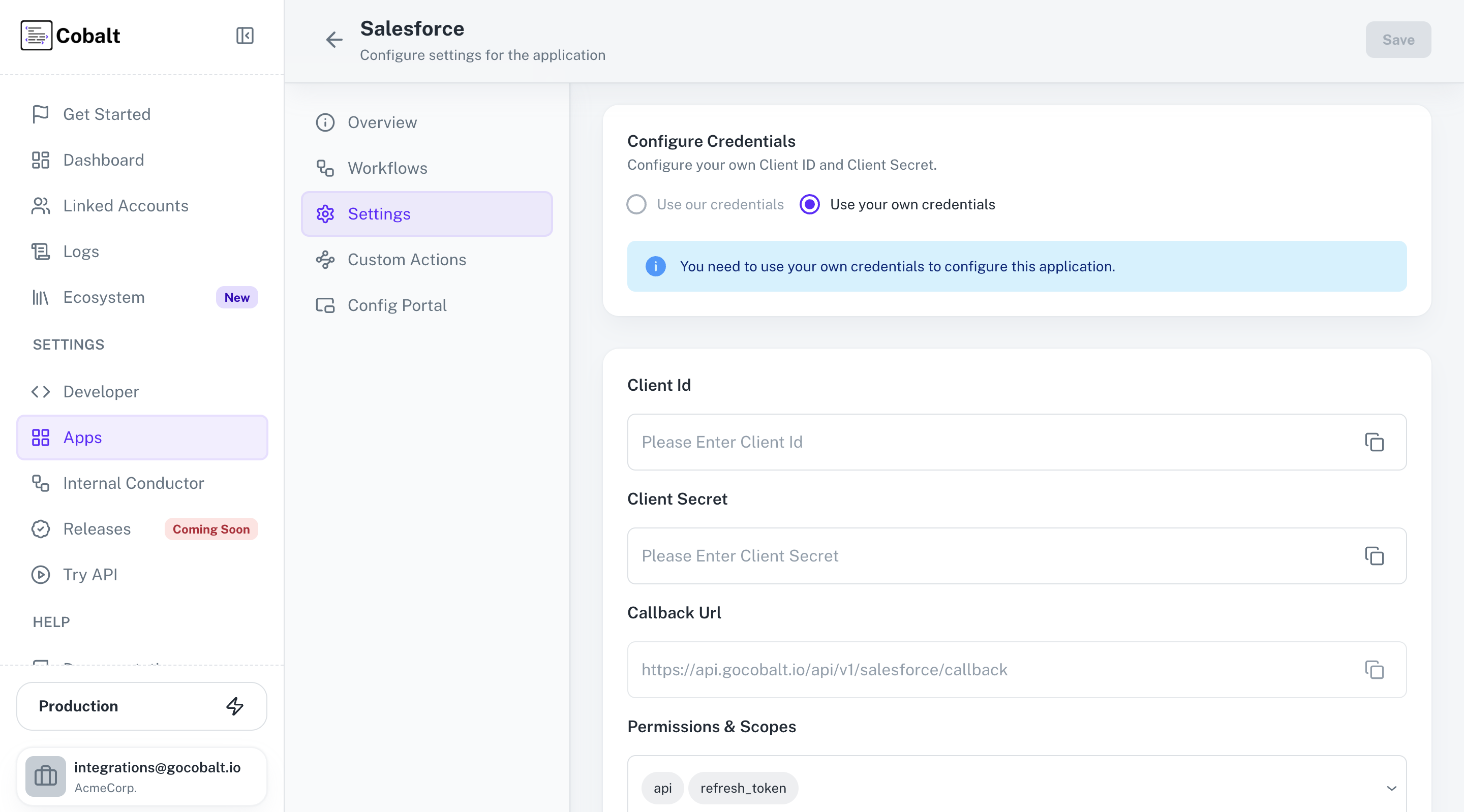Click the briefcase account avatar icon

(45, 775)
